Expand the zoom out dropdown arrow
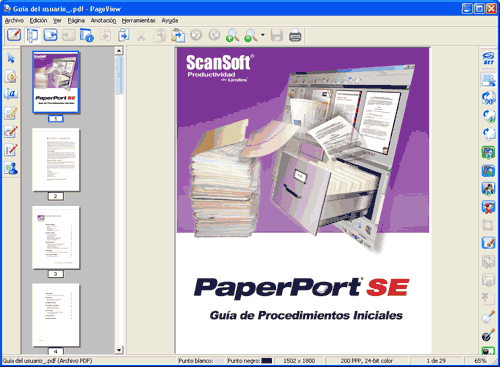Image resolution: width=500 pixels, height=367 pixels. [263, 35]
